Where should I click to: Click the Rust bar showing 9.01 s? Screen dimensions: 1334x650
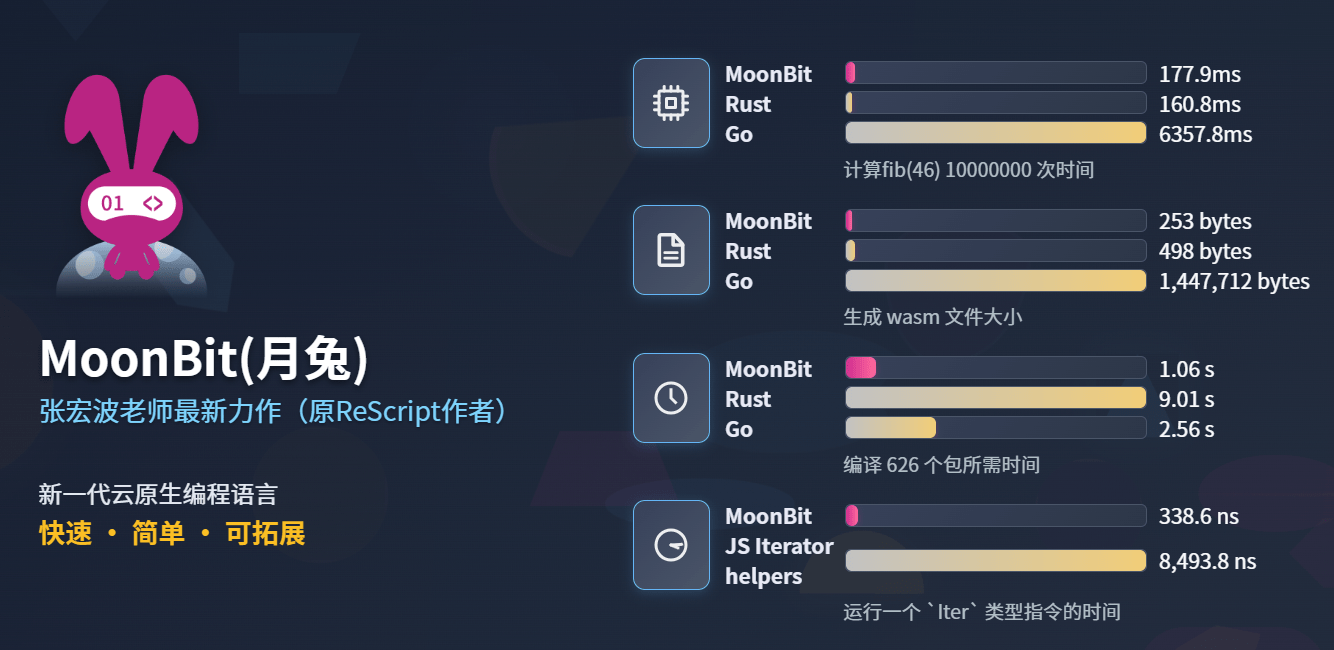click(x=995, y=398)
